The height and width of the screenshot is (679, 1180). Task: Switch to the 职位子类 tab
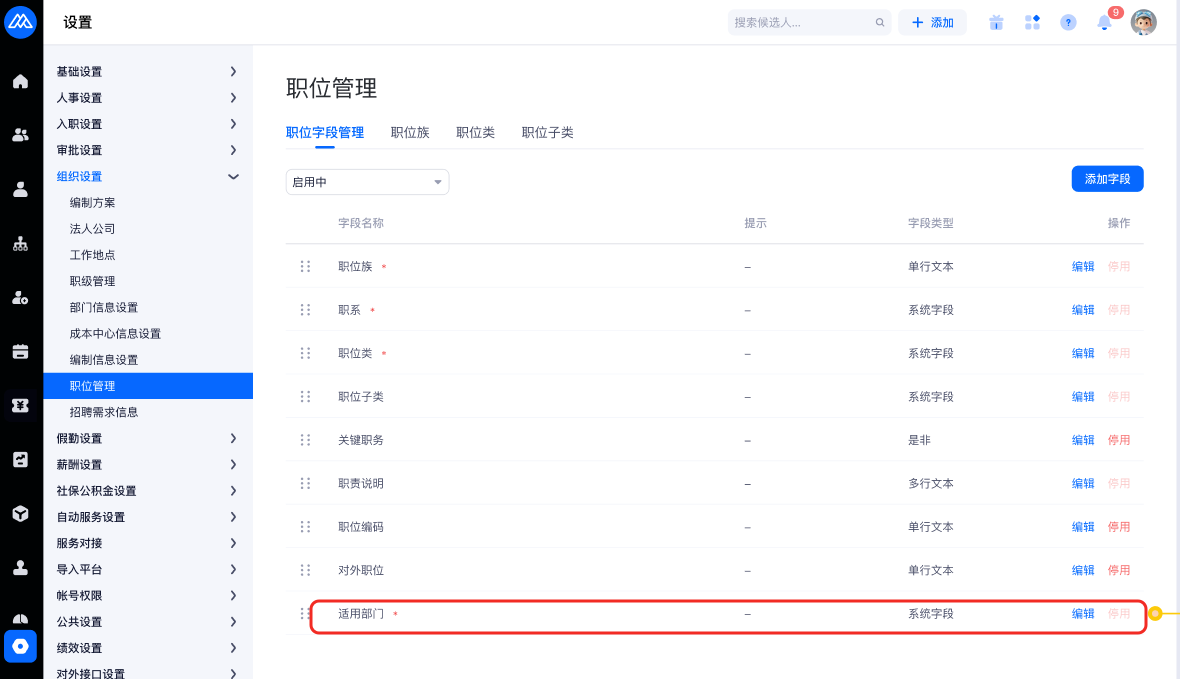(x=547, y=132)
